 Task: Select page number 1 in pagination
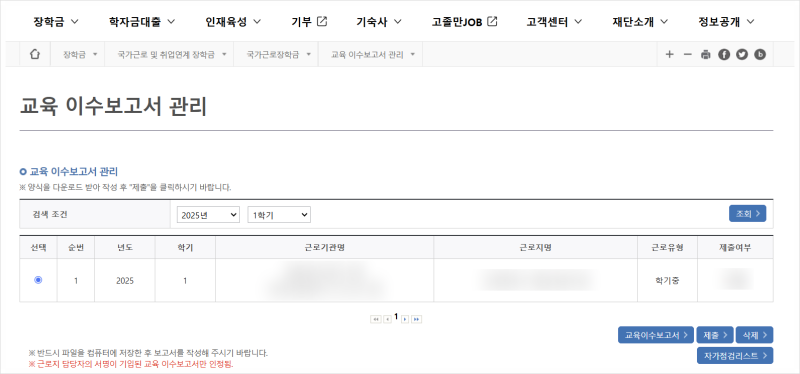[x=396, y=316]
